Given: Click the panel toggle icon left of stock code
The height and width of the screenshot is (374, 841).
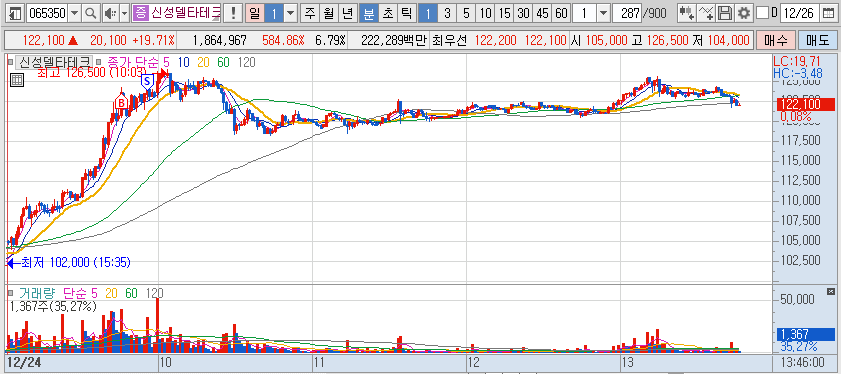Looking at the screenshot, I should pos(16,13).
